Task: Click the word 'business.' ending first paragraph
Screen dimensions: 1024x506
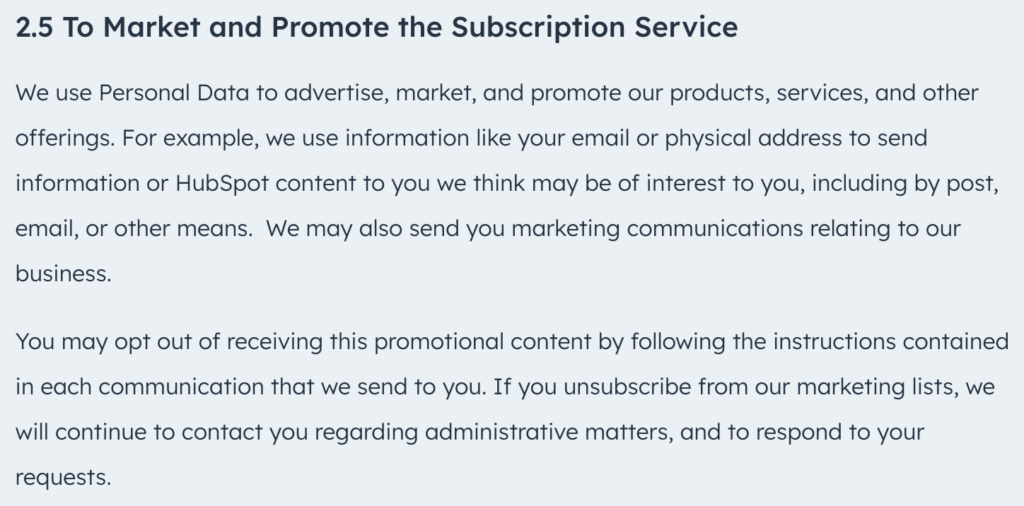Action: (63, 274)
